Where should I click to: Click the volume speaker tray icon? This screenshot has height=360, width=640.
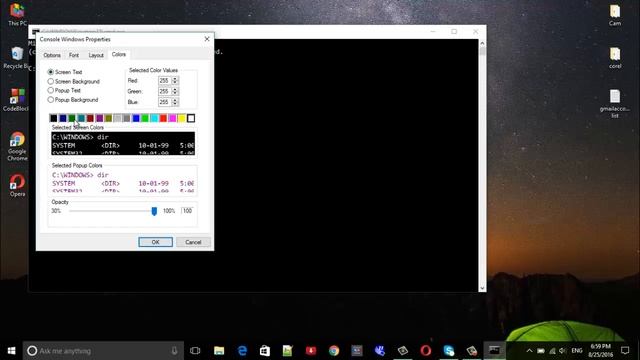pos(563,351)
